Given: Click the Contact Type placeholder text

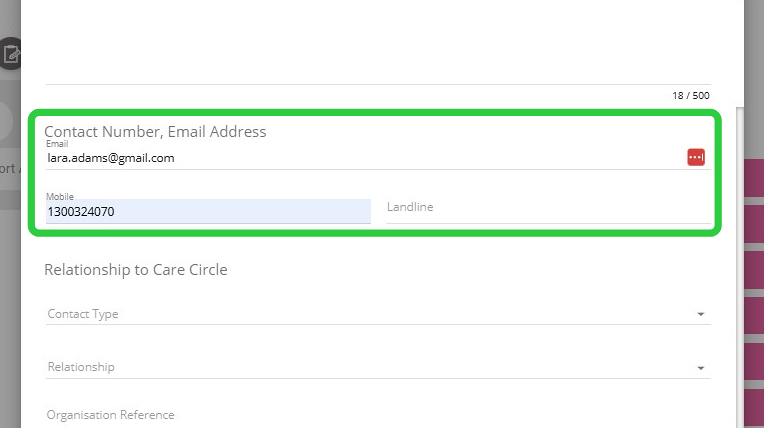Looking at the screenshot, I should [x=83, y=314].
